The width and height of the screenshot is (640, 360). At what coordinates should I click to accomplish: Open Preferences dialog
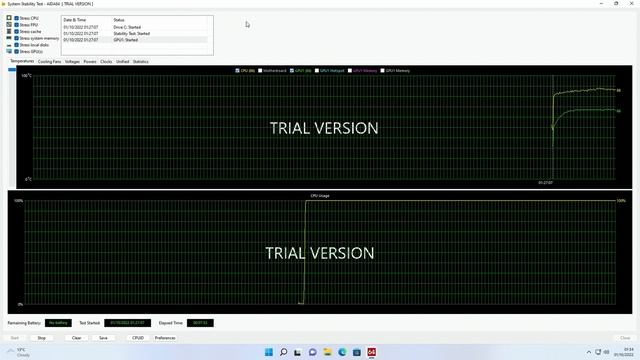click(x=165, y=338)
